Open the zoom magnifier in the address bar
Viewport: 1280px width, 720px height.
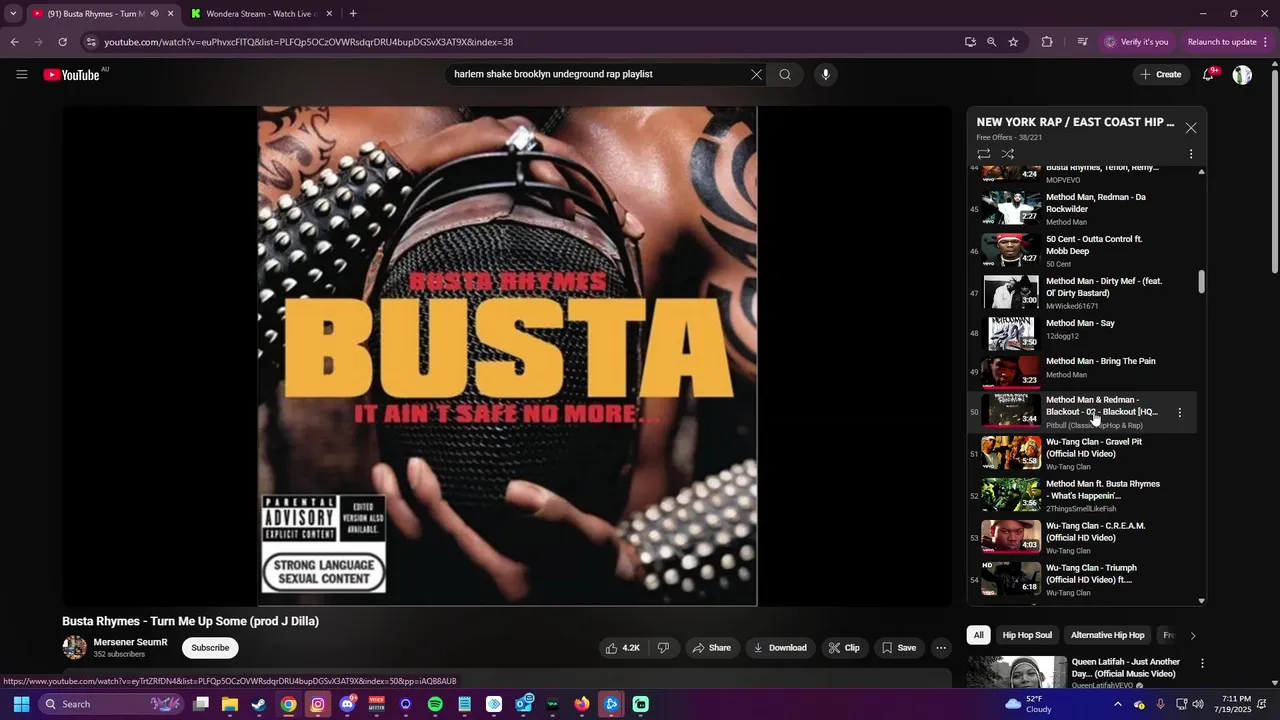coord(991,42)
